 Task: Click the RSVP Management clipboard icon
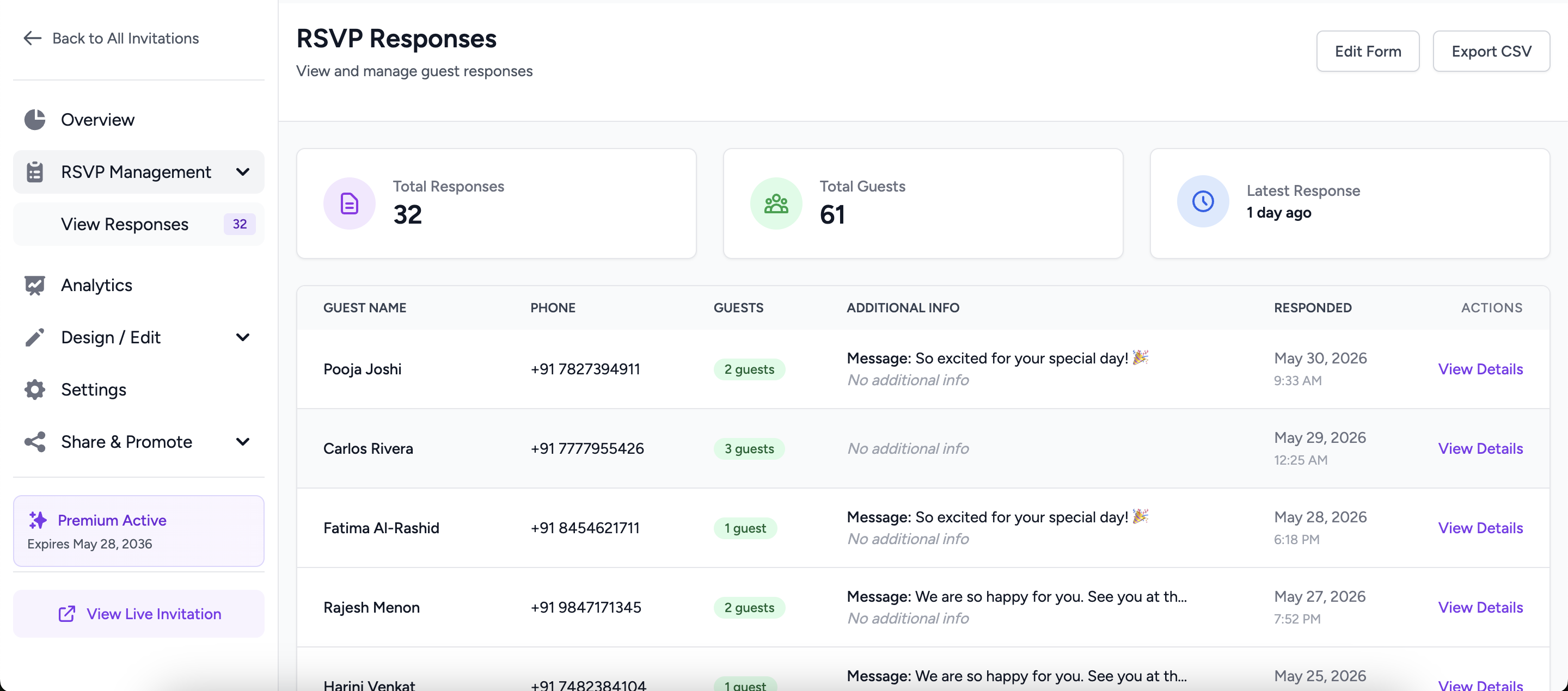click(x=35, y=172)
